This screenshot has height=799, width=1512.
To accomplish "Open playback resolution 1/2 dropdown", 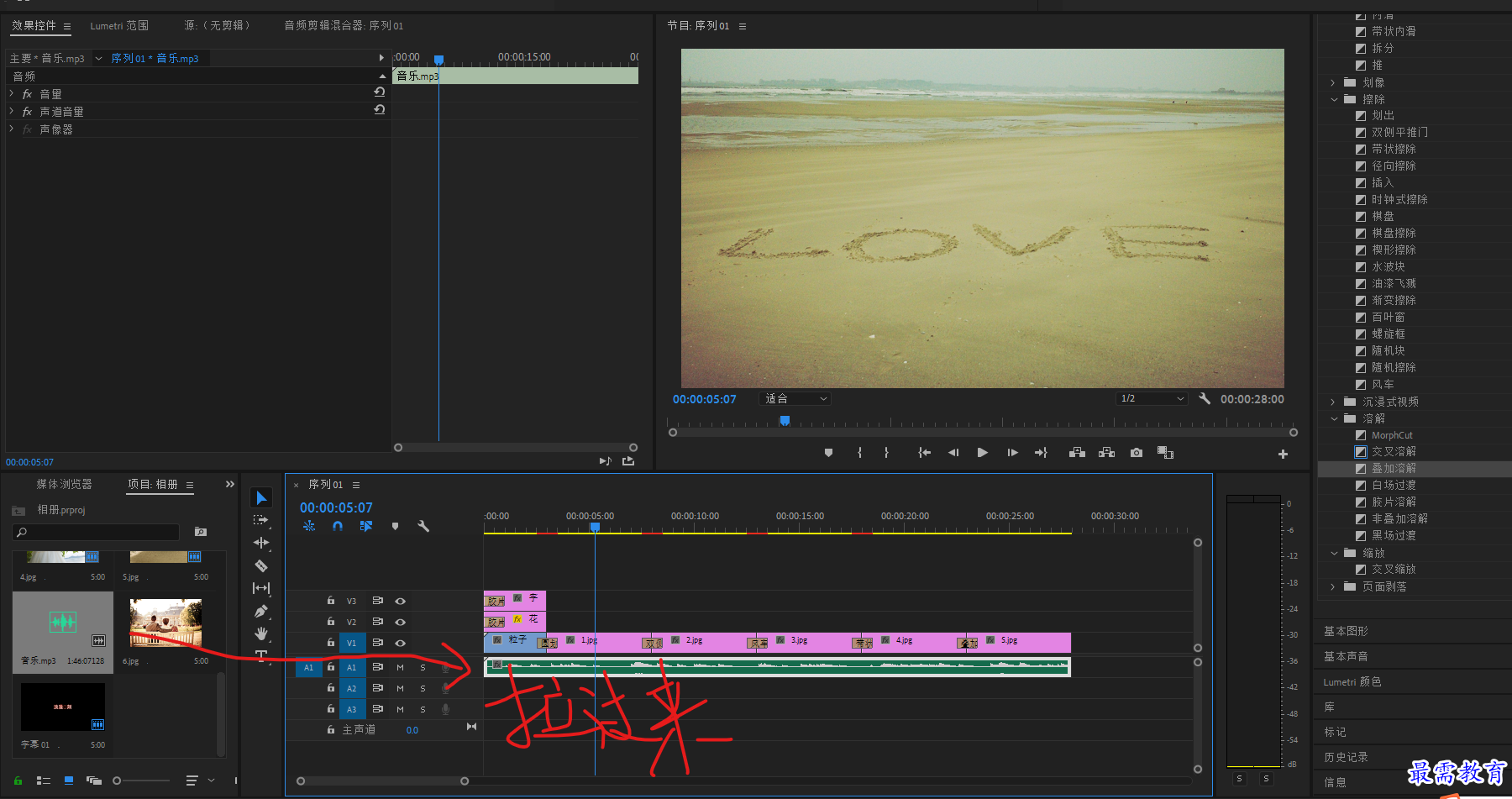I will click(x=1152, y=398).
